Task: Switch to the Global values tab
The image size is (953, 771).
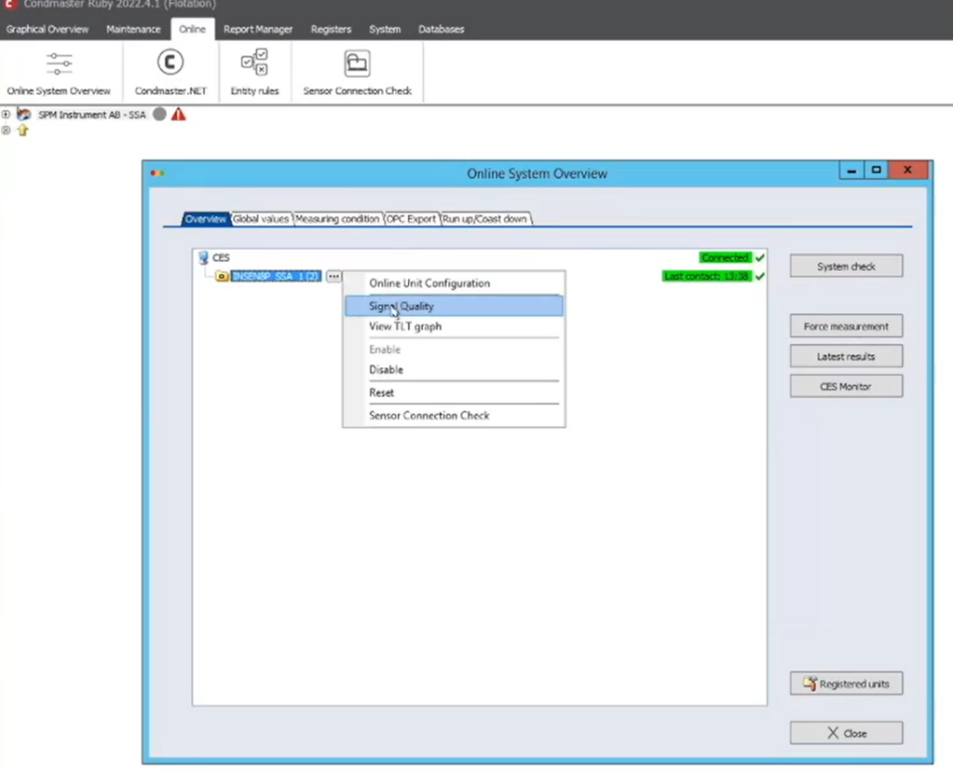Action: click(x=261, y=218)
